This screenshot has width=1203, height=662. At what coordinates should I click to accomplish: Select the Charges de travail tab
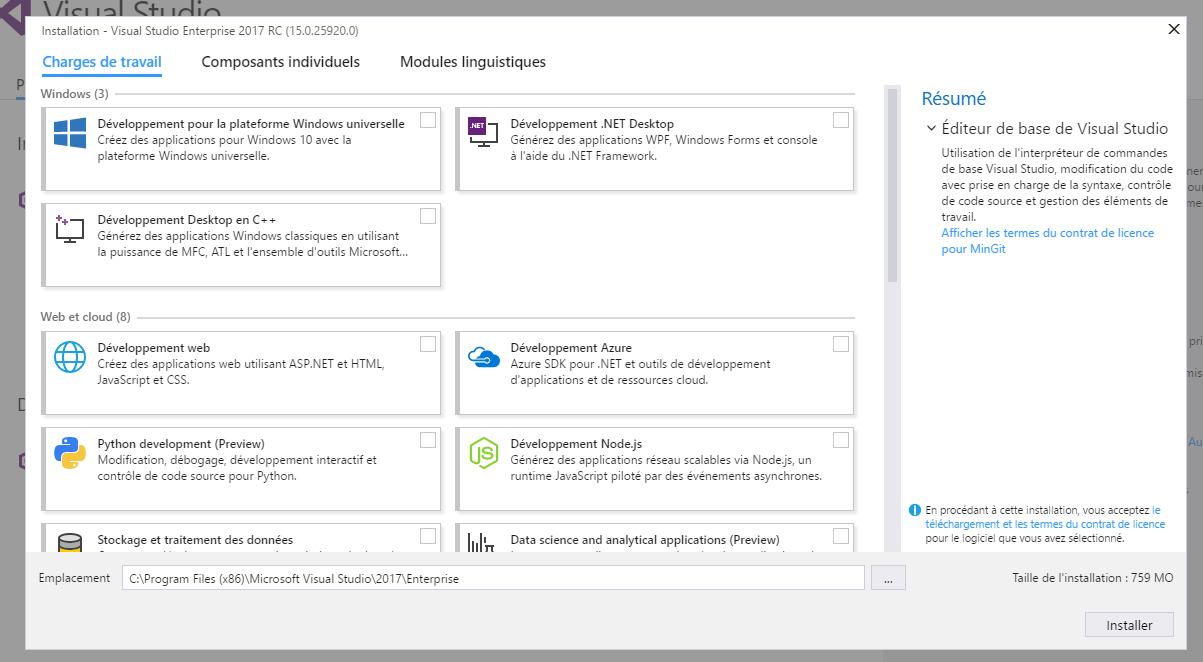tap(102, 62)
